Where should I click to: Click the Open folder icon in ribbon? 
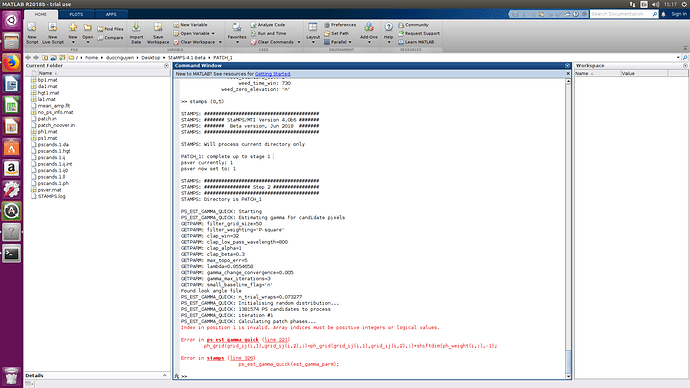[x=88, y=28]
